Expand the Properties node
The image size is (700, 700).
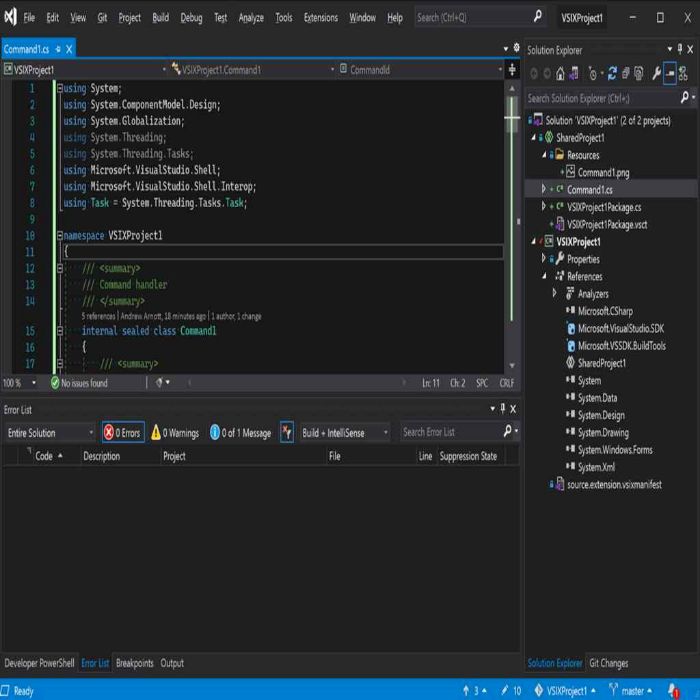point(543,258)
